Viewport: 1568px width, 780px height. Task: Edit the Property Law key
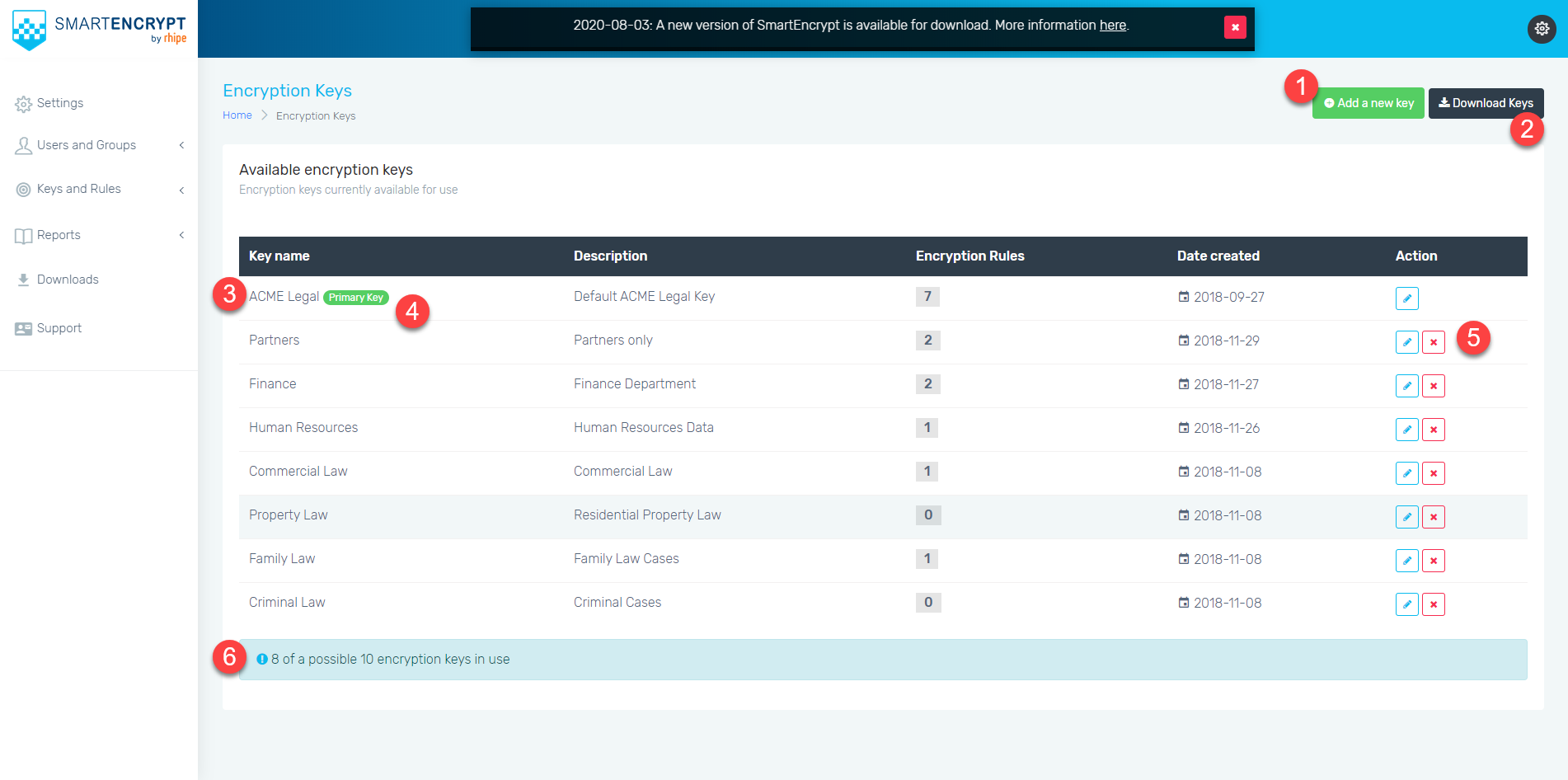[x=1406, y=517]
